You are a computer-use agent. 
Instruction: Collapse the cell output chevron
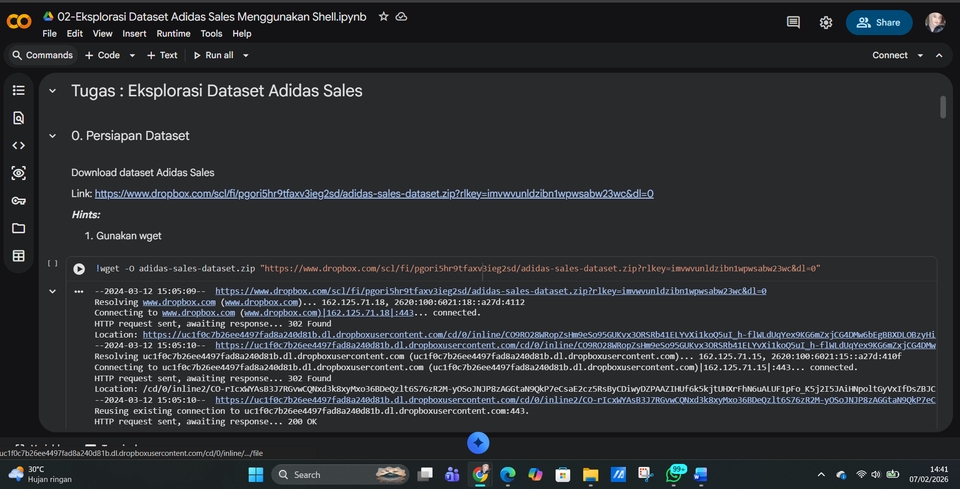pyautogui.click(x=53, y=291)
